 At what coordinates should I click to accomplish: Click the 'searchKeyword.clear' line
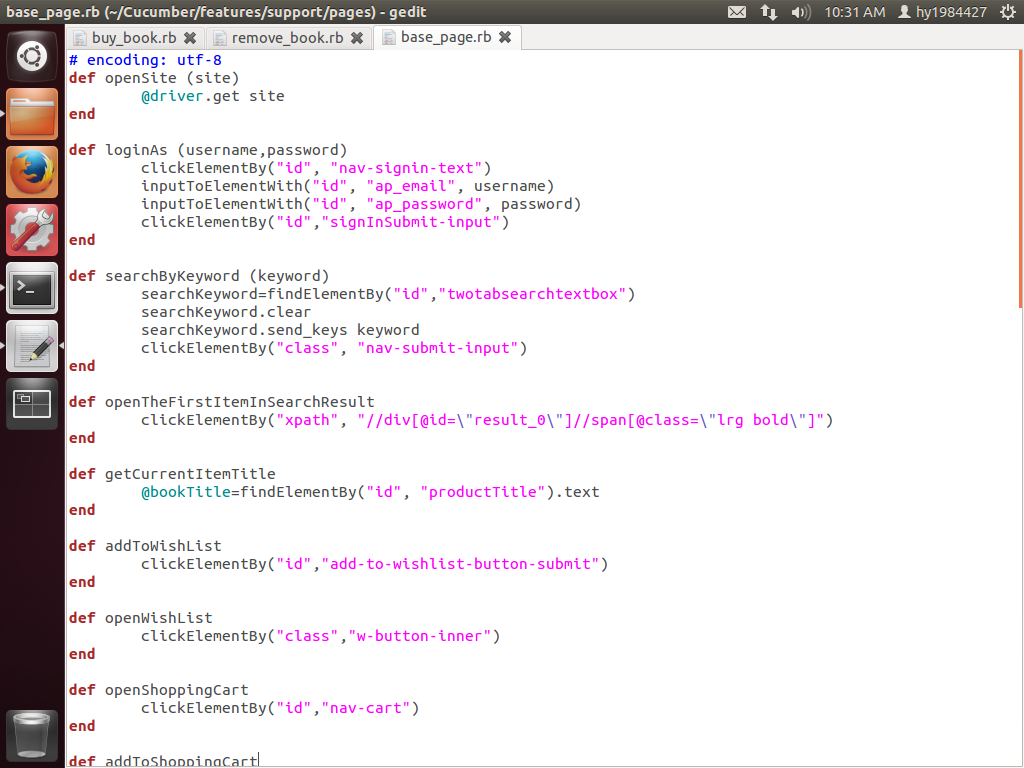tap(226, 312)
